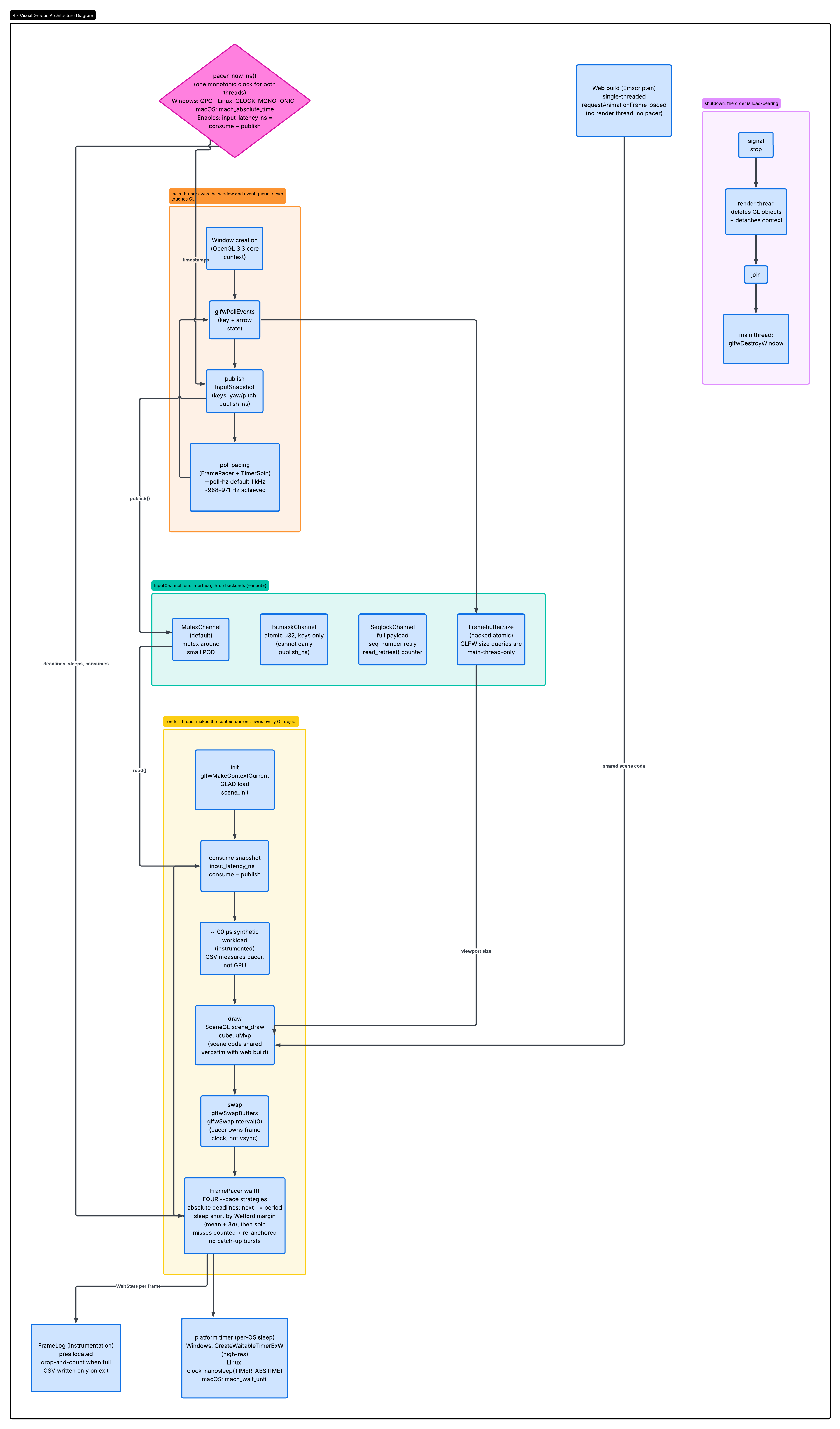This screenshot has height=1429, width=840.
Task: Click the 'read()' edge label
Action: tap(139, 770)
